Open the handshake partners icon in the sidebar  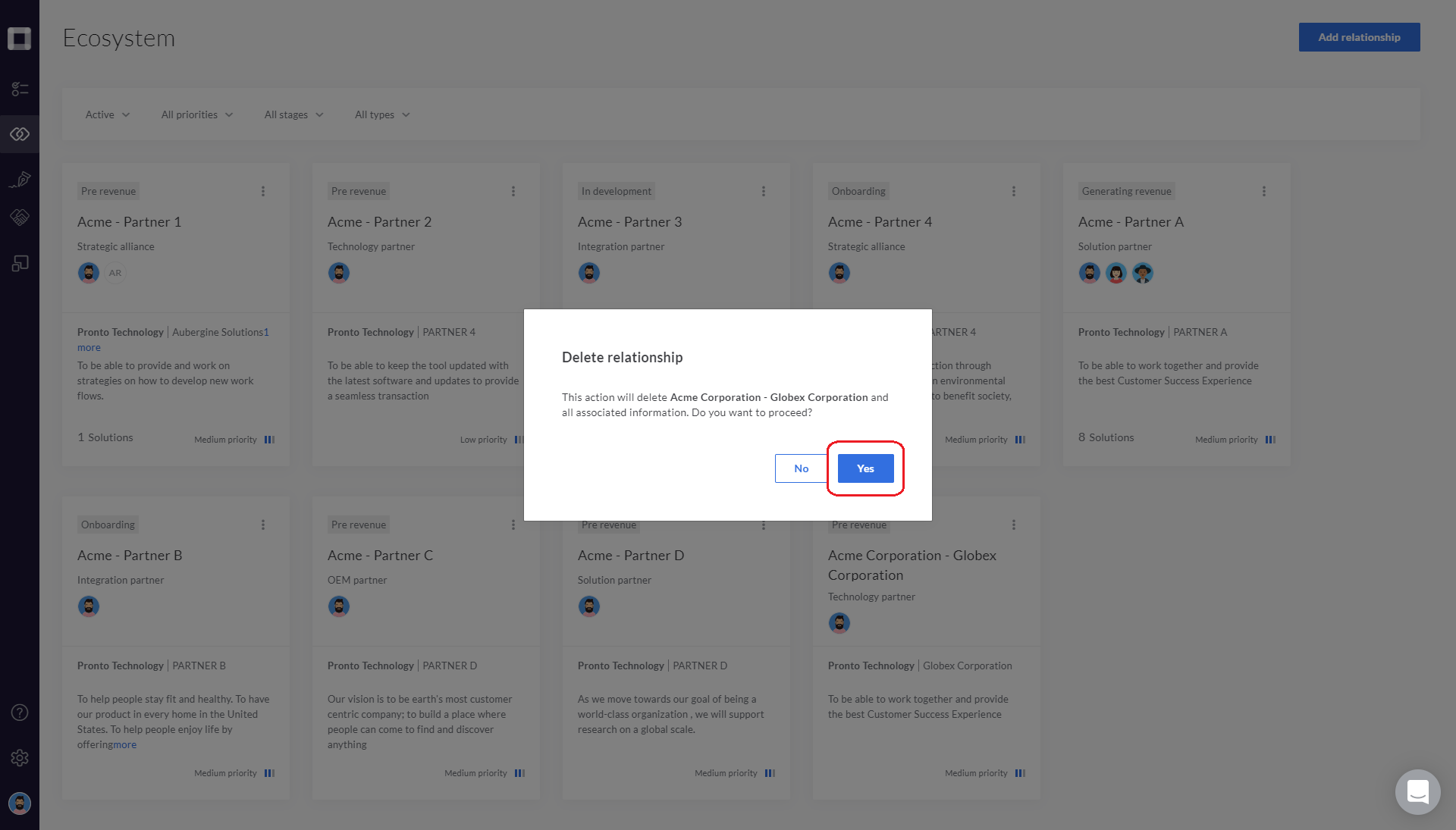[20, 218]
